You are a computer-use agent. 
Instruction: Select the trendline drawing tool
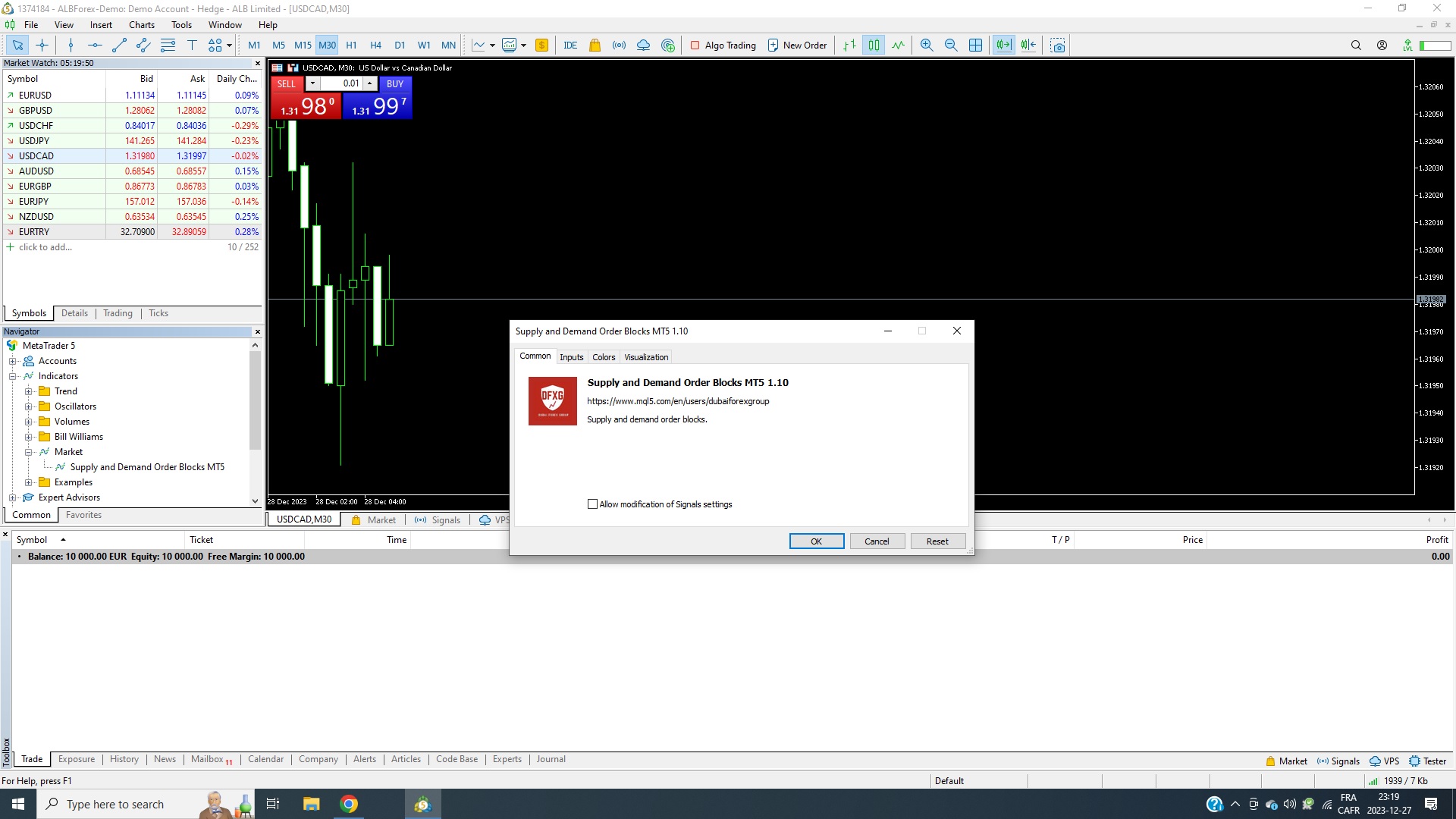(119, 45)
